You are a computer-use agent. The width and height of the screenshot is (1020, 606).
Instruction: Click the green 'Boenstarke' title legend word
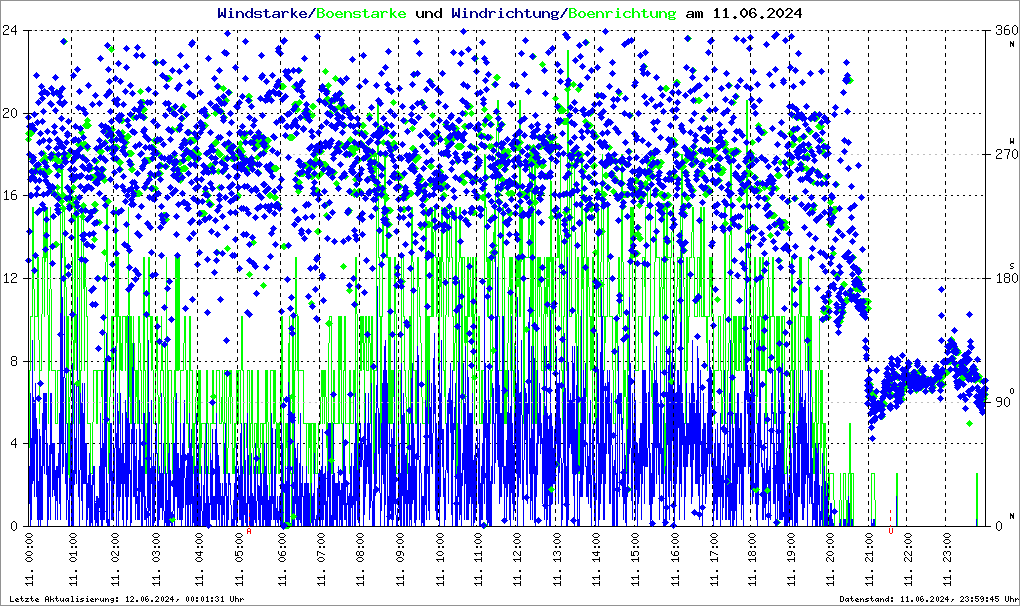(x=361, y=13)
